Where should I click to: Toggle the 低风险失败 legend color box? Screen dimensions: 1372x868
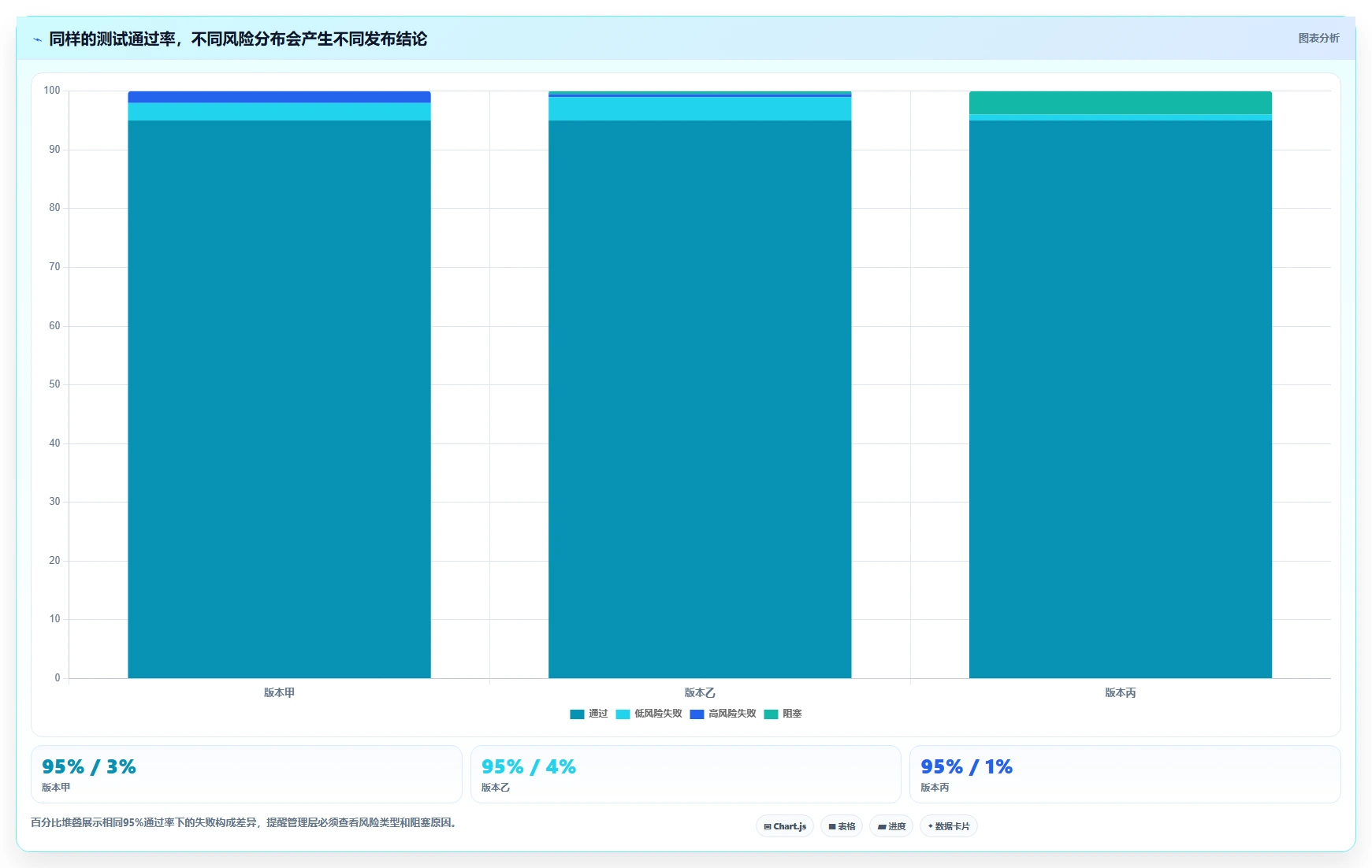pos(623,714)
